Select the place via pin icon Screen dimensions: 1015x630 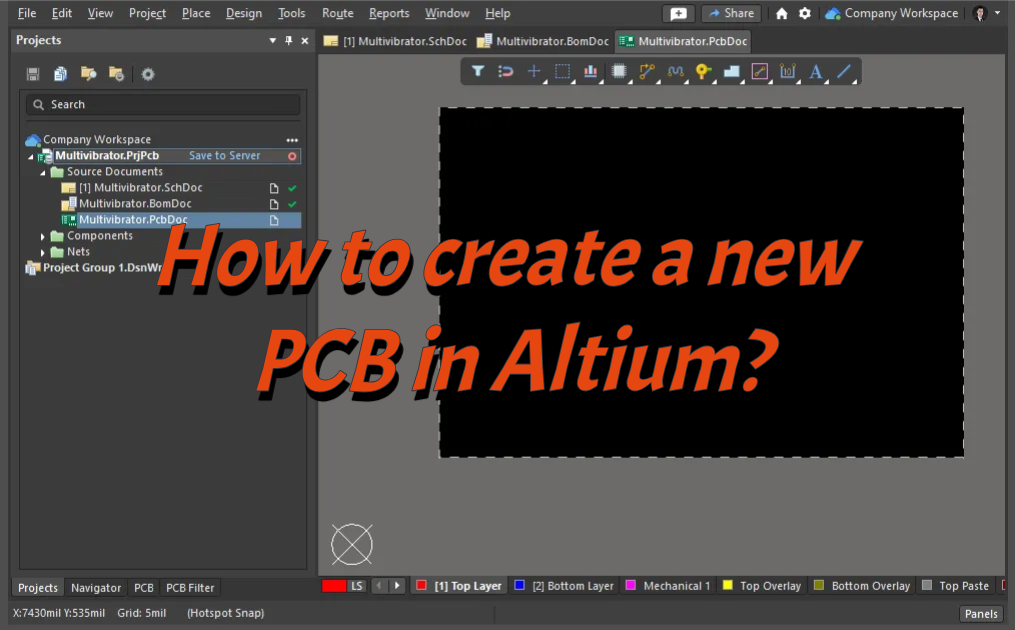tap(703, 71)
